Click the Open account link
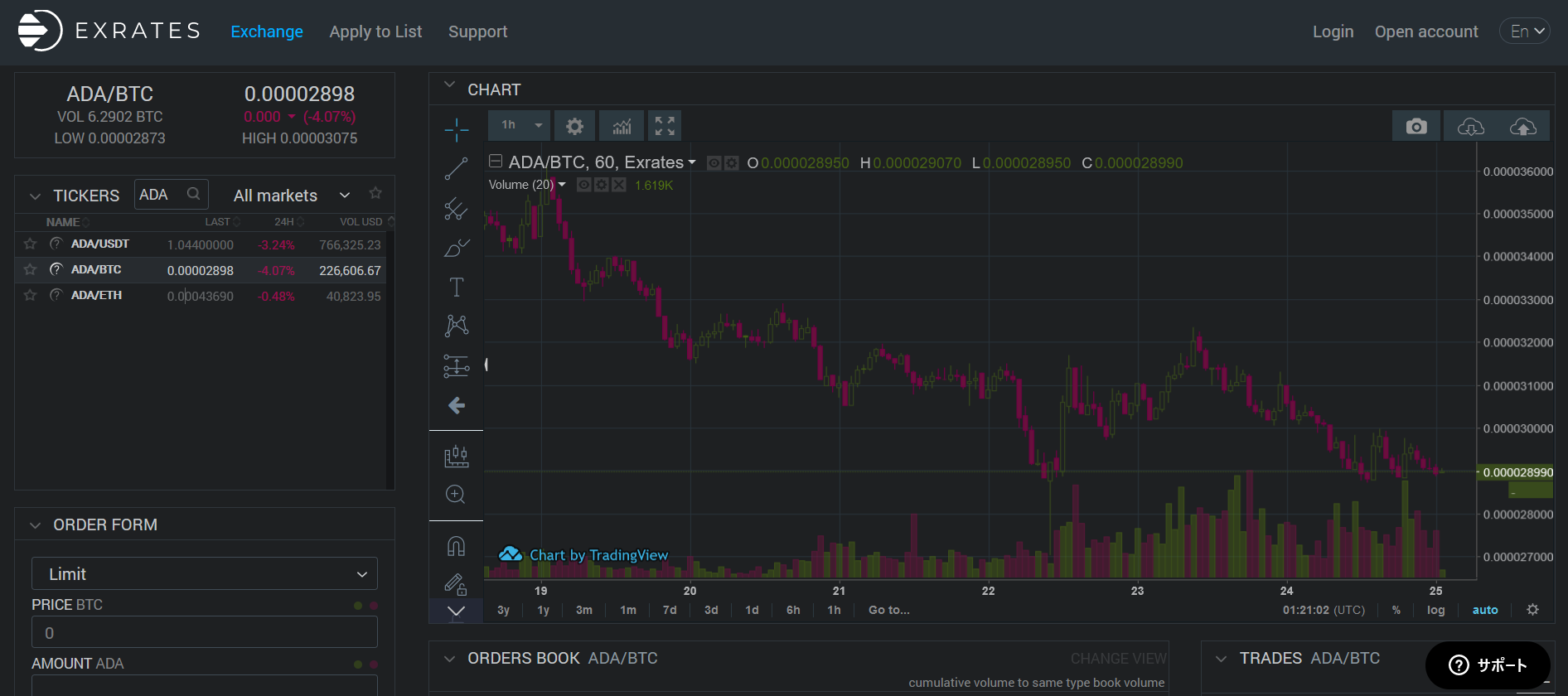The height and width of the screenshot is (696, 1568). tap(1425, 31)
